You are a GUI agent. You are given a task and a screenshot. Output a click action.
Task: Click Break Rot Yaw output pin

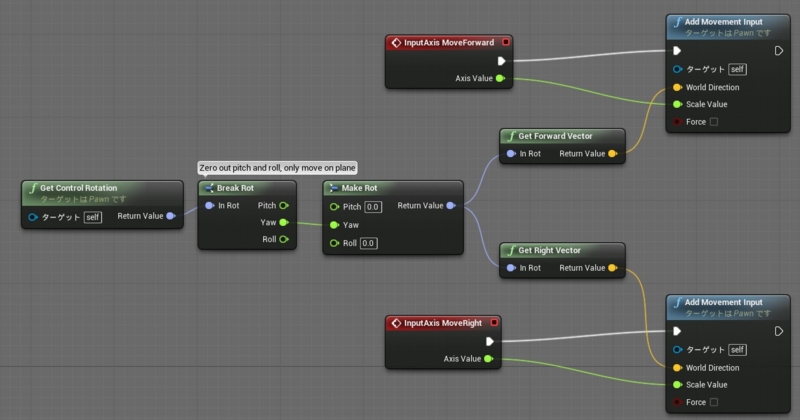tap(284, 223)
